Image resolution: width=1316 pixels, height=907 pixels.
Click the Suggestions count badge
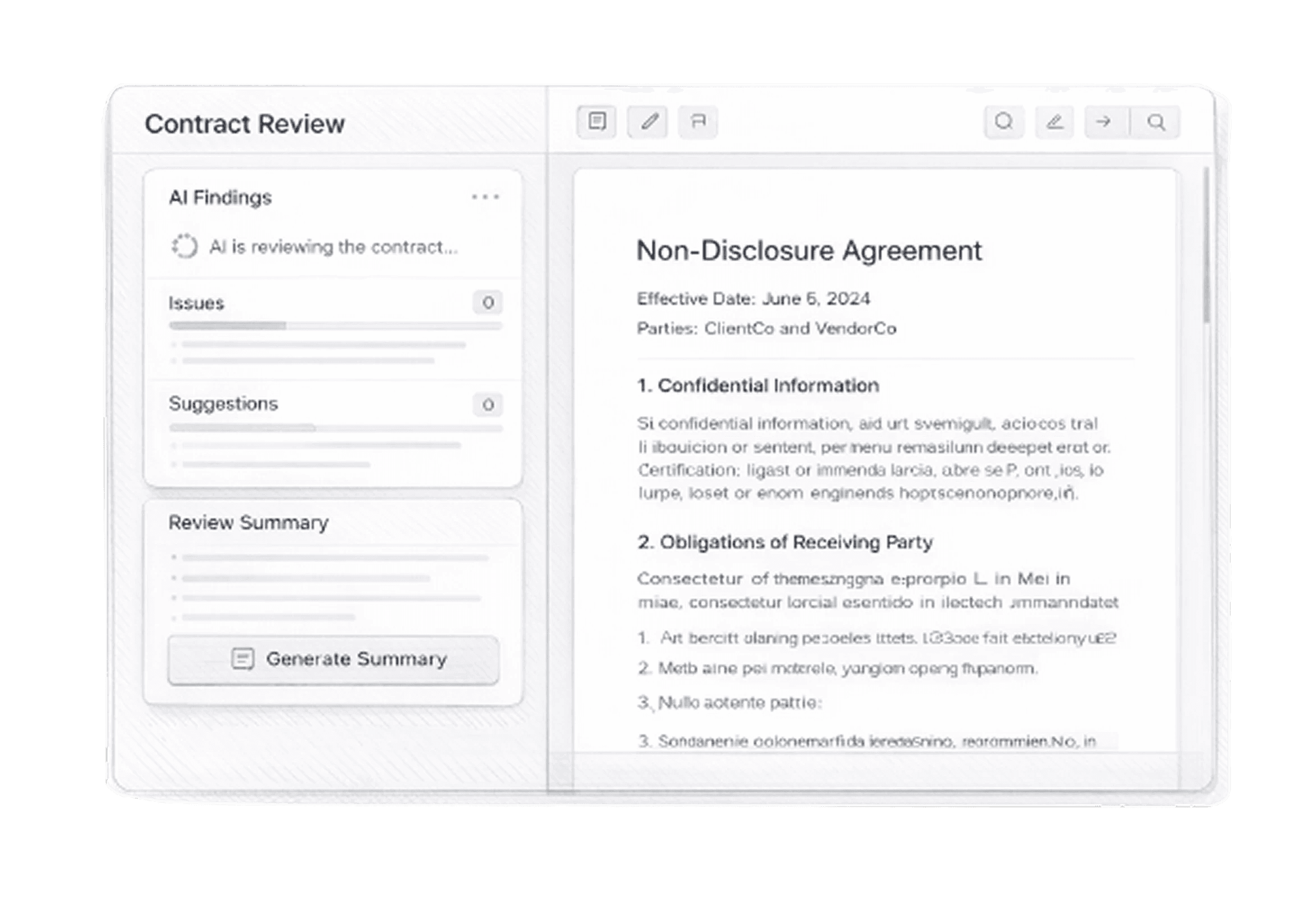(x=488, y=405)
